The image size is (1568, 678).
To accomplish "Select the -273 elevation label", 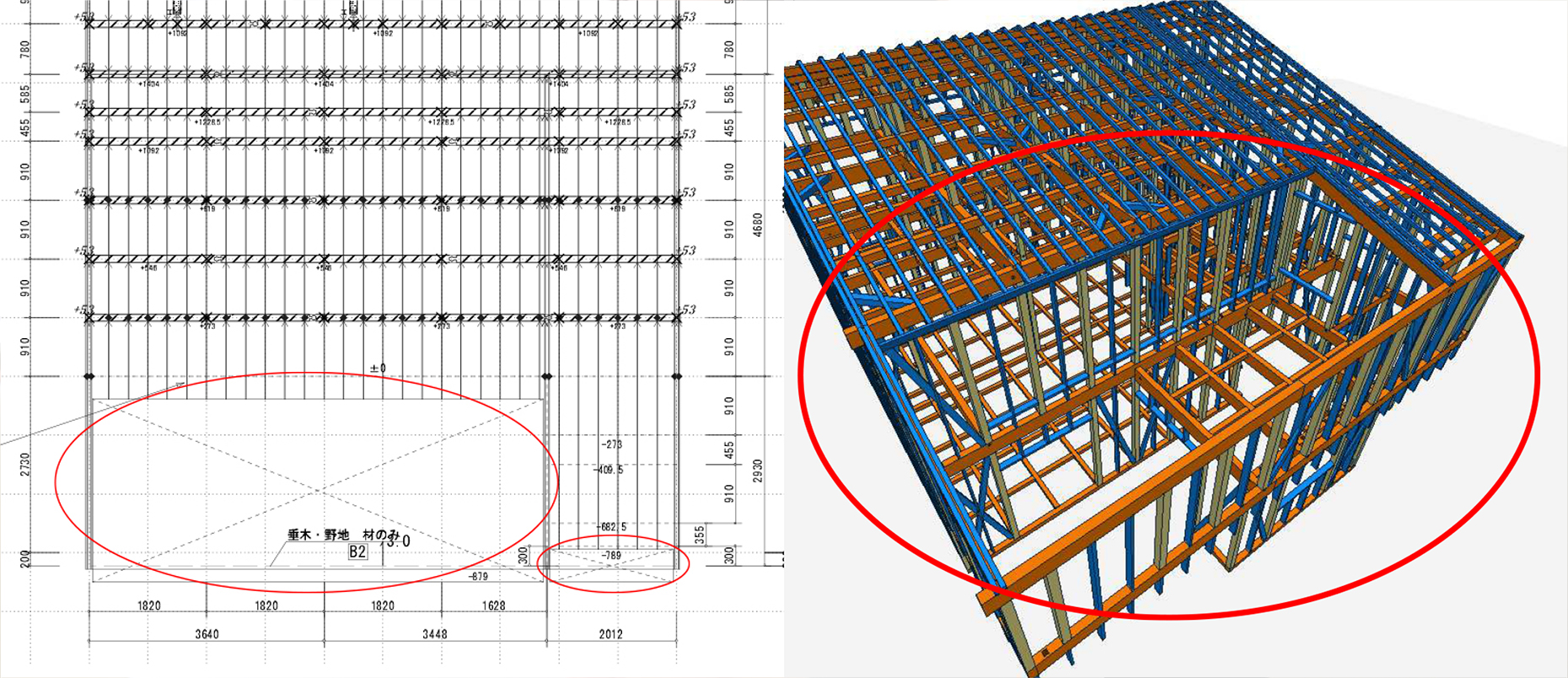I will point(611,444).
